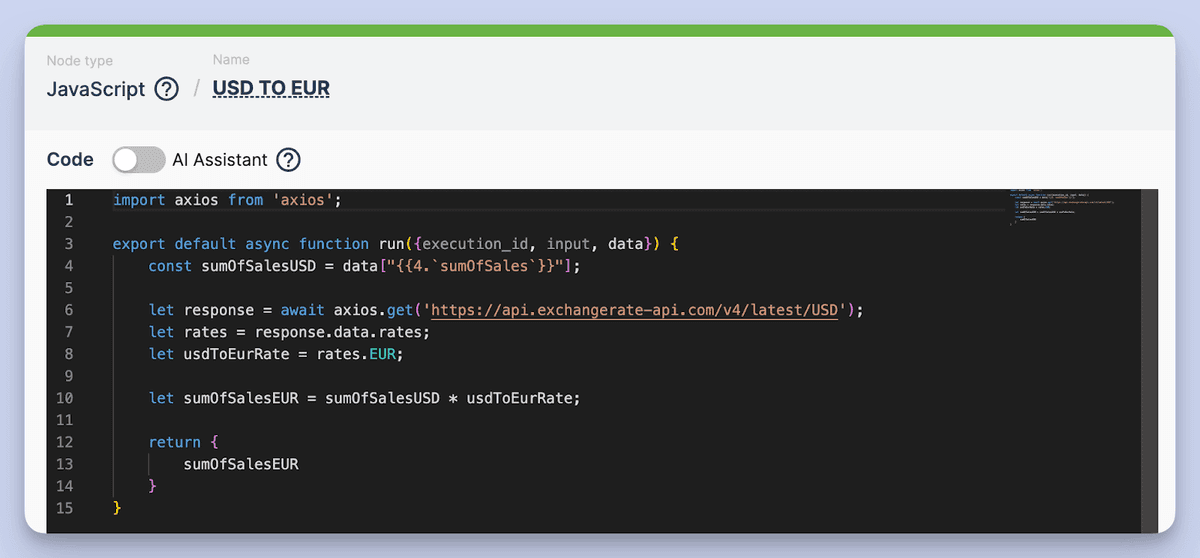Image resolution: width=1200 pixels, height=558 pixels.
Task: Enable the AI Assistant toggle
Action: [x=138, y=160]
